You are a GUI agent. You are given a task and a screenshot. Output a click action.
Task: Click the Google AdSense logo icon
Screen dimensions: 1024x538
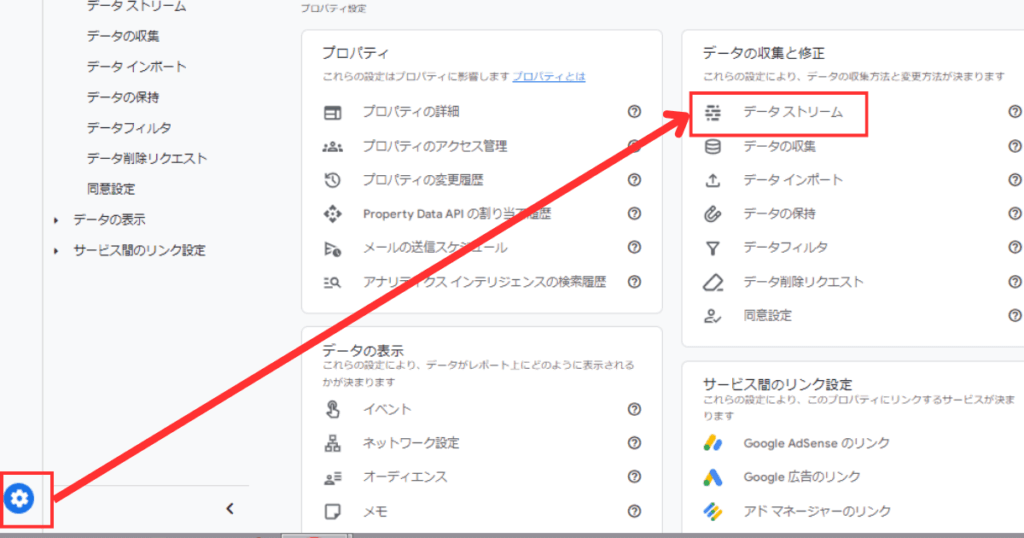[713, 443]
